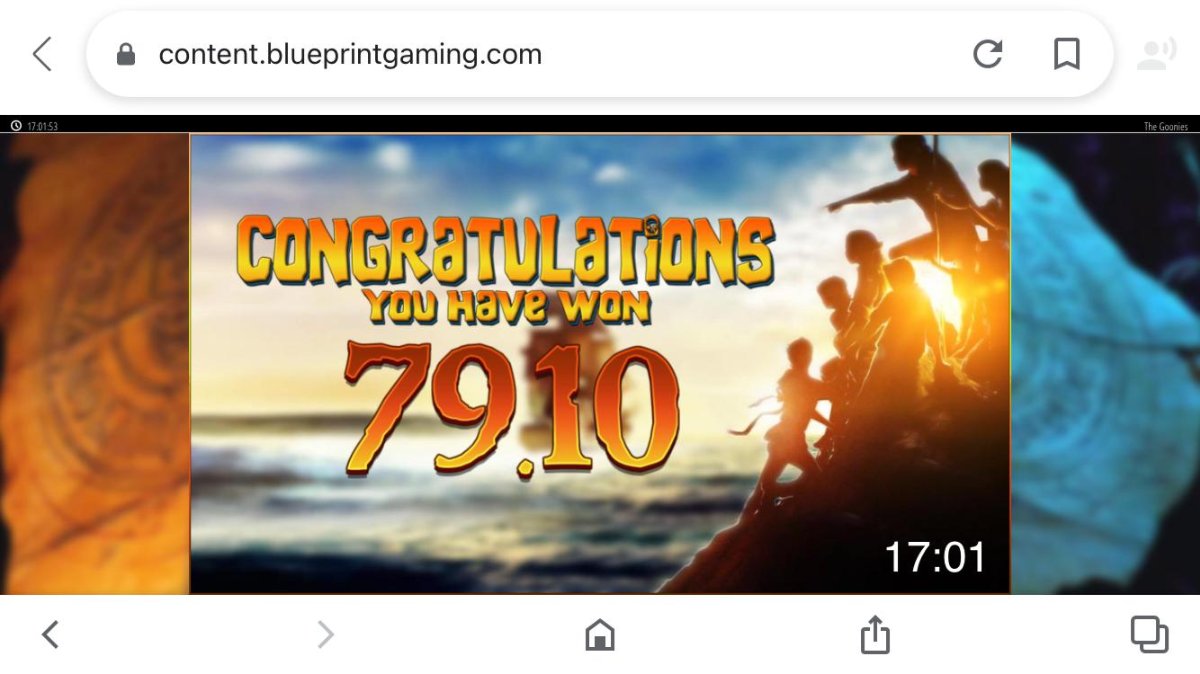
Task: Click the greyed-out voice speaker icon
Action: (1156, 54)
